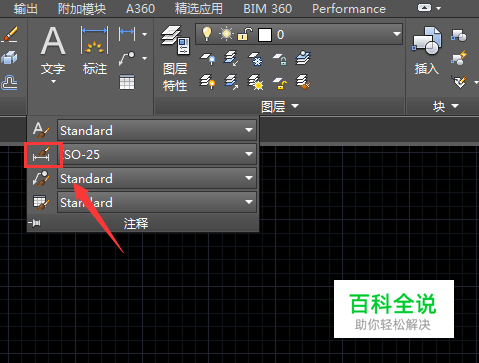Click the layer unlock tool icon
This screenshot has width=479, height=363.
tap(280, 83)
